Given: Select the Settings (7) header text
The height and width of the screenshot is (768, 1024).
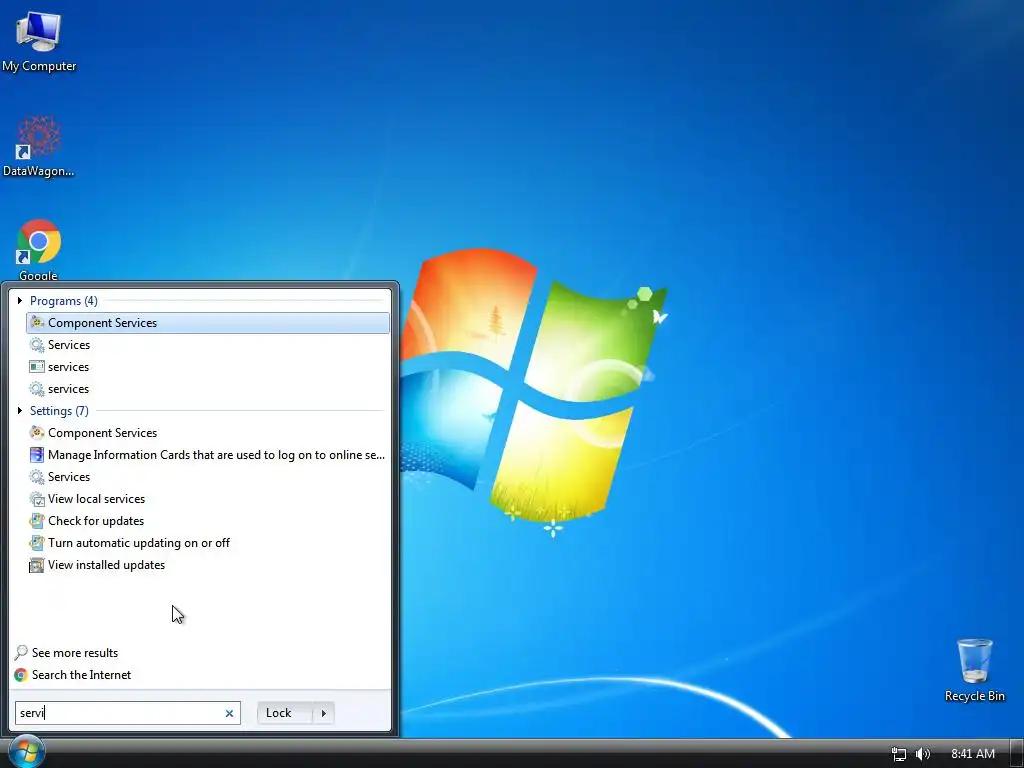Looking at the screenshot, I should point(59,410).
